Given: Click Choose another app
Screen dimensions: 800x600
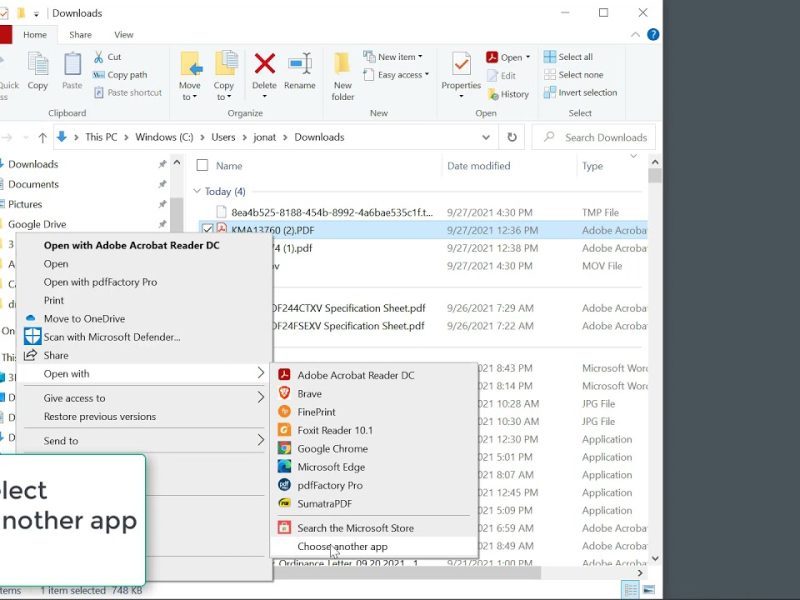Looking at the screenshot, I should point(374,546).
